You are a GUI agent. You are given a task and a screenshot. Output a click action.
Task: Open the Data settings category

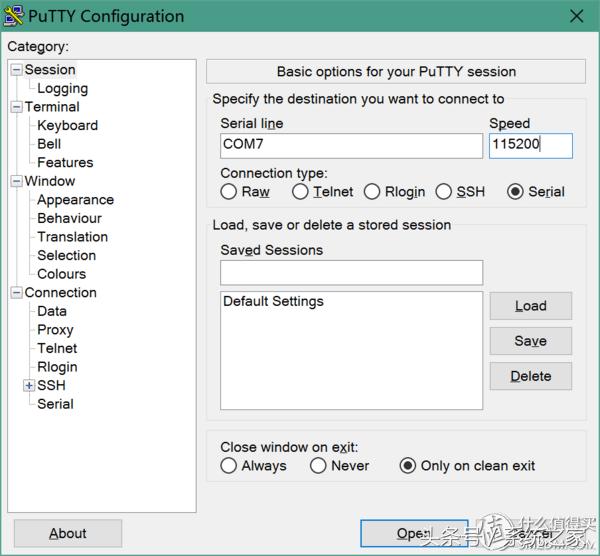click(x=52, y=311)
